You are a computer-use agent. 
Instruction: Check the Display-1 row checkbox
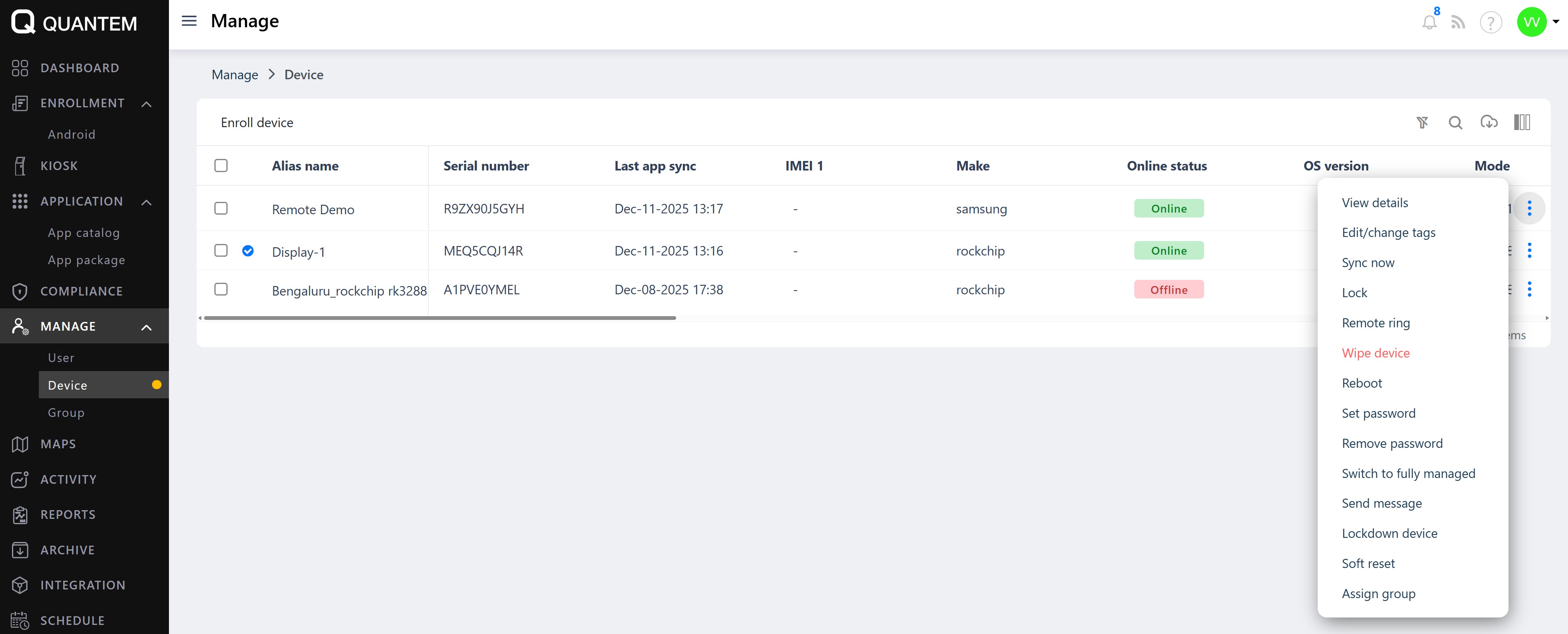[221, 251]
